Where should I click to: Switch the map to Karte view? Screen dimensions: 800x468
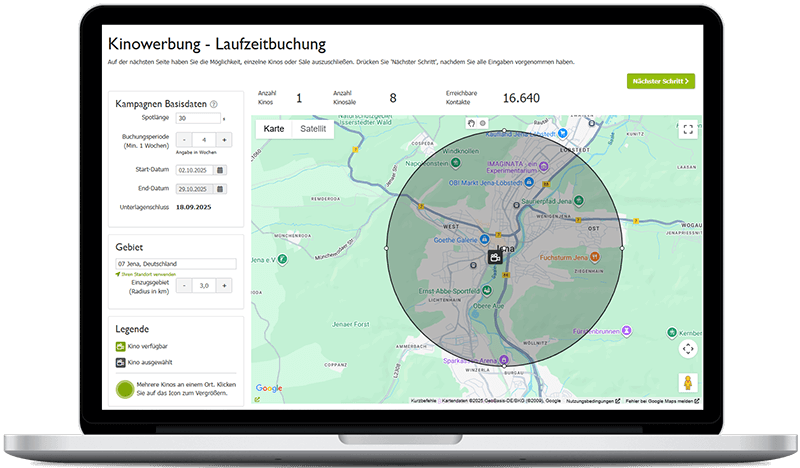[x=273, y=129]
